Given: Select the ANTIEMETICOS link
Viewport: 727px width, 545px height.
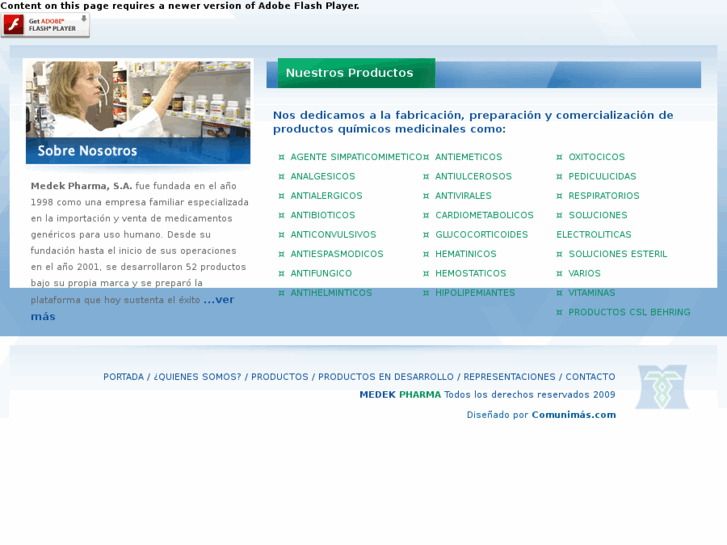Looking at the screenshot, I should point(468,157).
